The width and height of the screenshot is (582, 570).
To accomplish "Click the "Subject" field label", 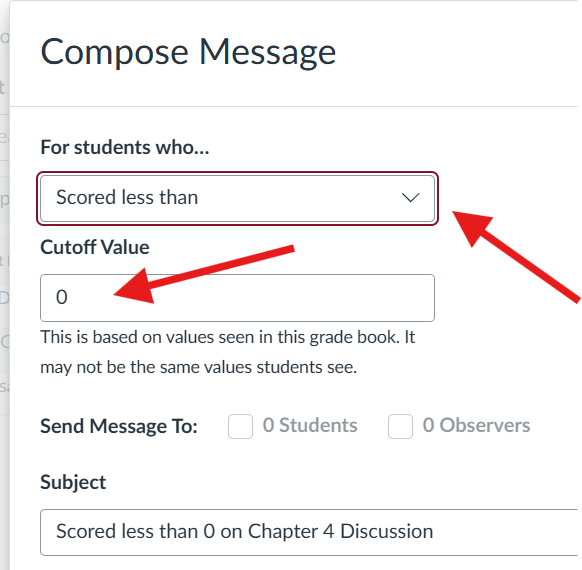I will click(73, 482).
